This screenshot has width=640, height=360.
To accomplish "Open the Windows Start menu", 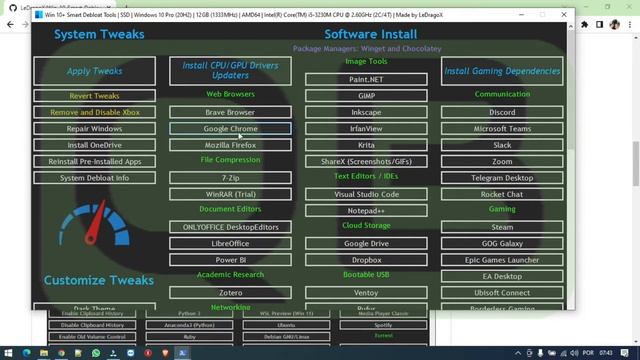I will pyautogui.click(x=8, y=353).
